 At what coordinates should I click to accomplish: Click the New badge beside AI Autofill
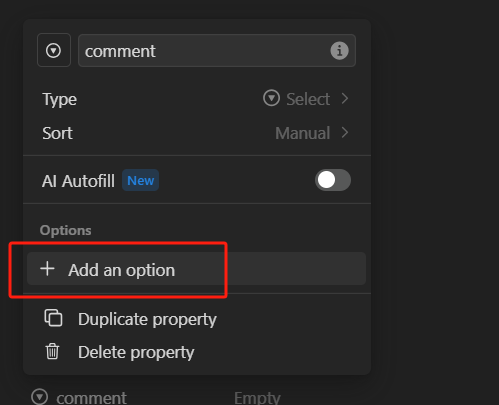pos(140,180)
